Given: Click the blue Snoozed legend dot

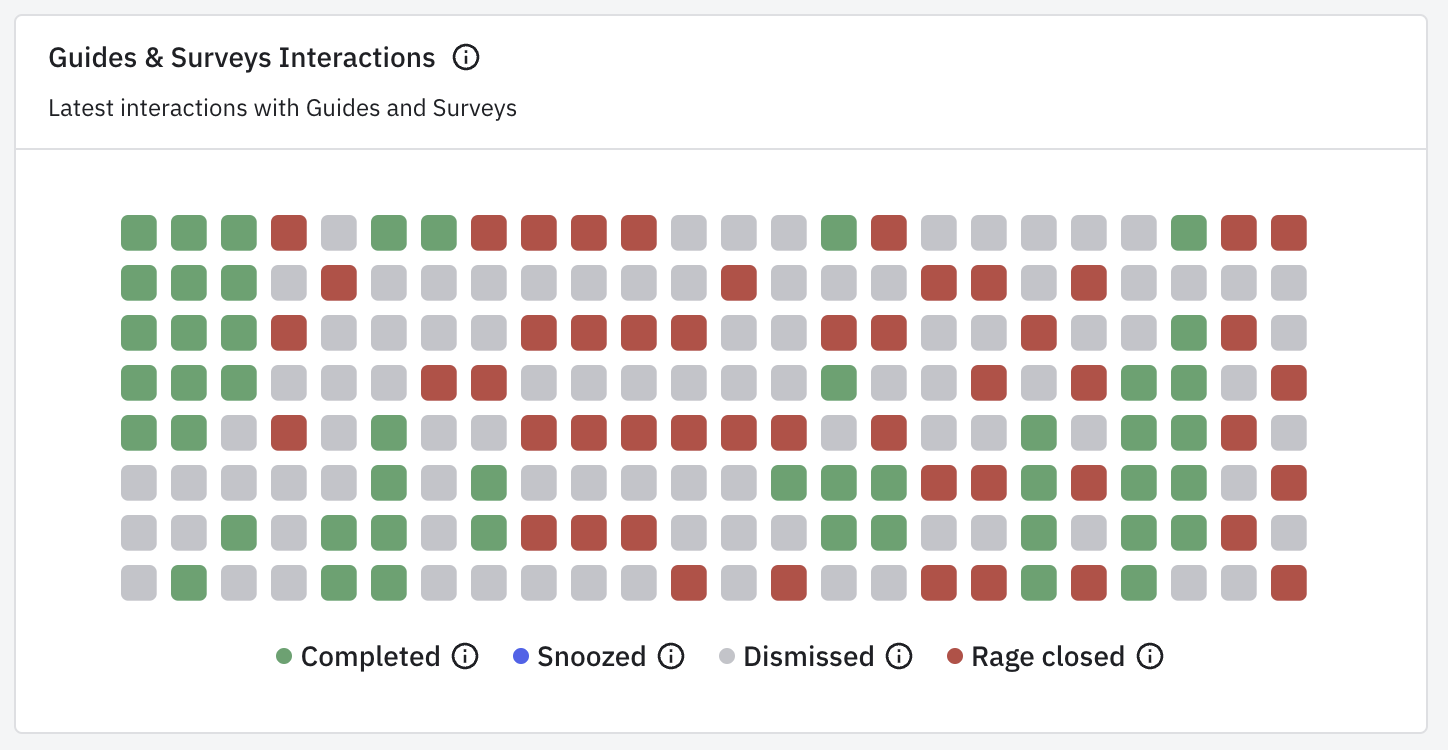Looking at the screenshot, I should pos(520,657).
